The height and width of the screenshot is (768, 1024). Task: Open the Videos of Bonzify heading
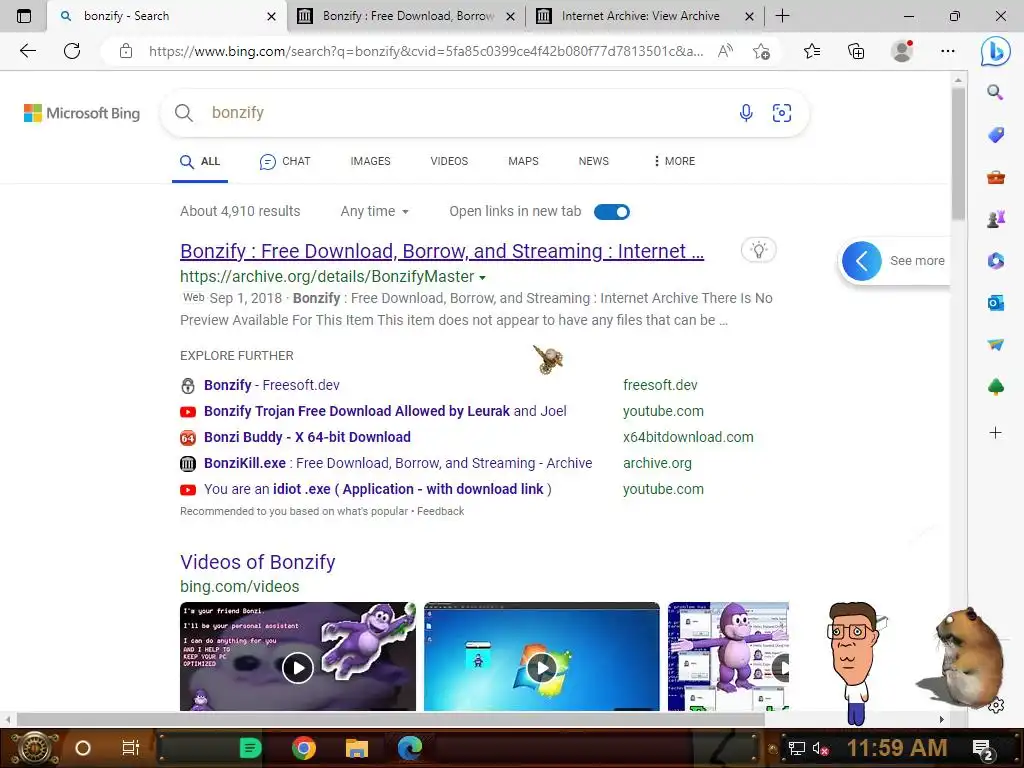tap(258, 562)
